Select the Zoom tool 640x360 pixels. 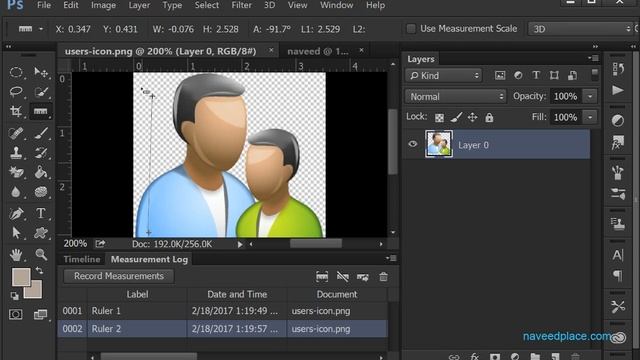click(41, 255)
